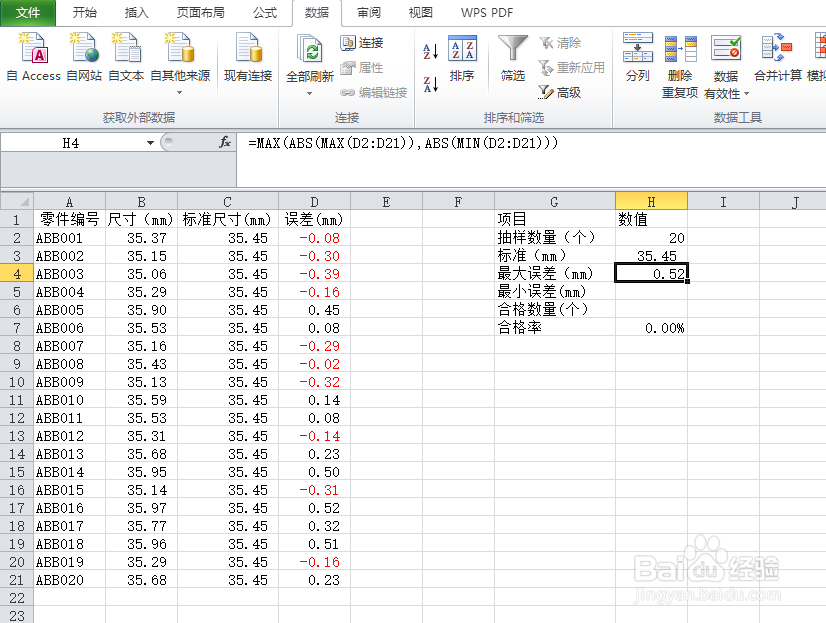Click the Insert Function fx icon

[x=225, y=142]
